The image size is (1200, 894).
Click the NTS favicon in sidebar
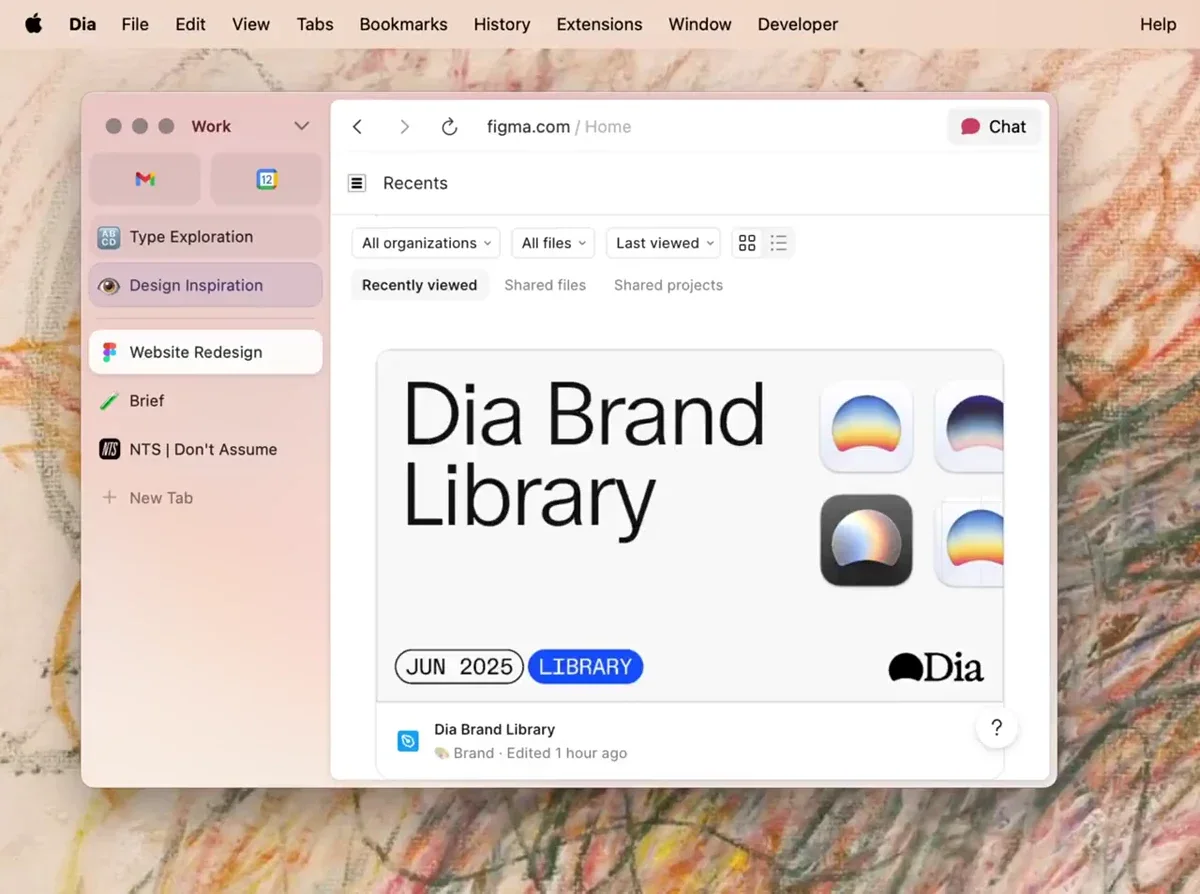point(110,449)
